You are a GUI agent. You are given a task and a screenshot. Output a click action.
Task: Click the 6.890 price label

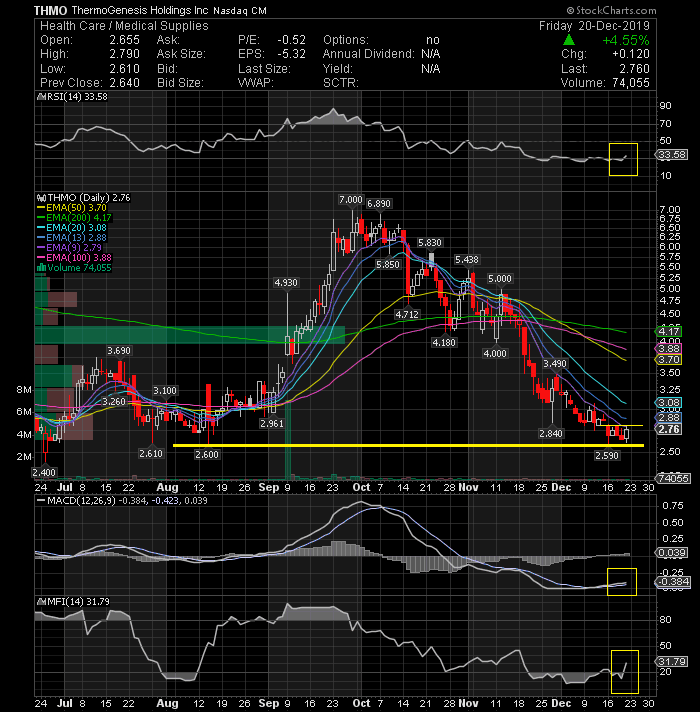[x=379, y=203]
